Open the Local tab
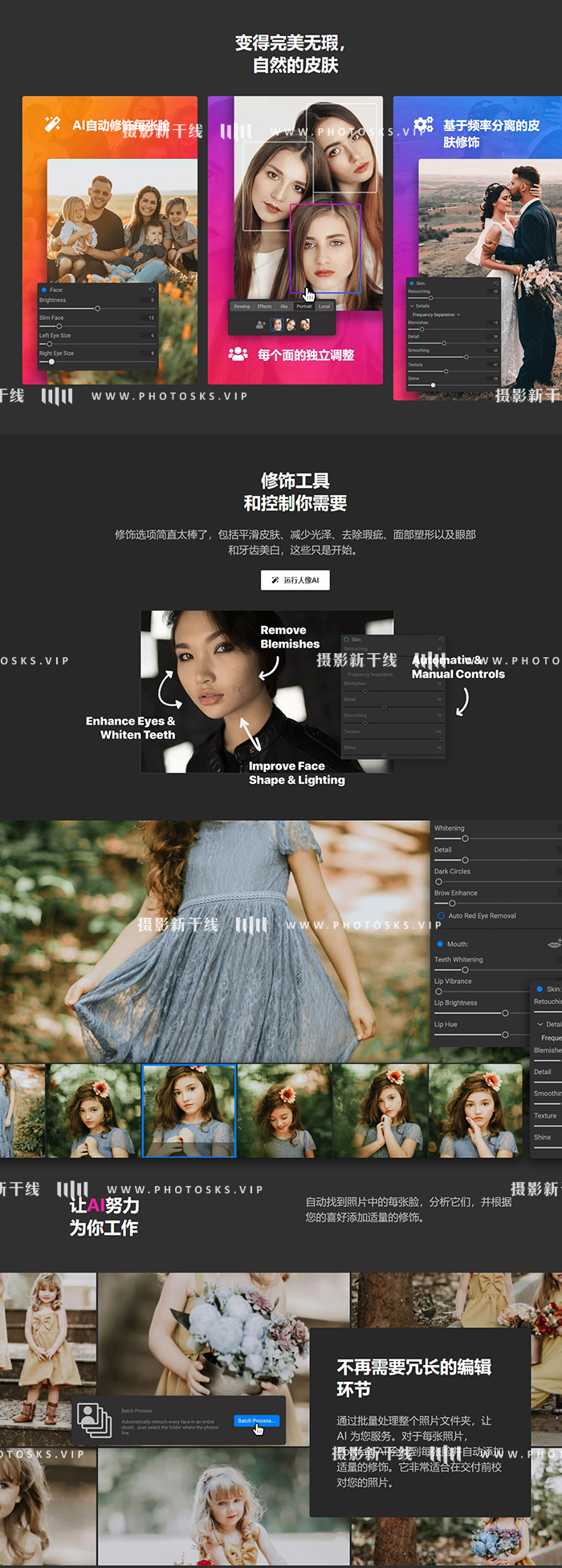Image resolution: width=562 pixels, height=1568 pixels. point(324,307)
